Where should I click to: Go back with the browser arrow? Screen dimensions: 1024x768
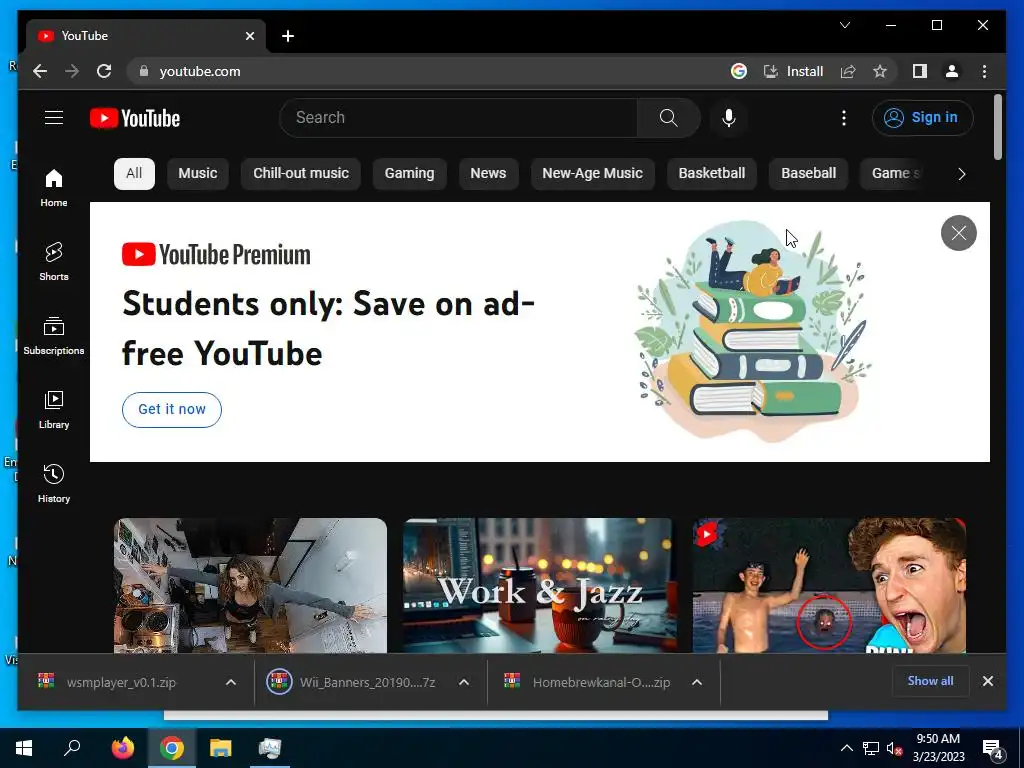pyautogui.click(x=40, y=71)
